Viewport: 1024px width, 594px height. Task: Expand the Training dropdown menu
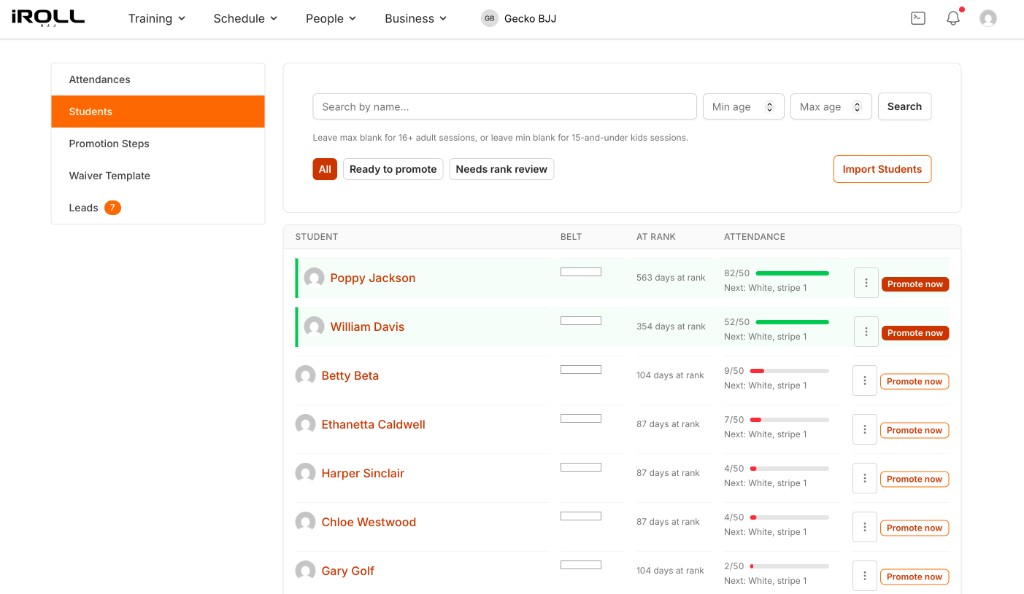[157, 18]
